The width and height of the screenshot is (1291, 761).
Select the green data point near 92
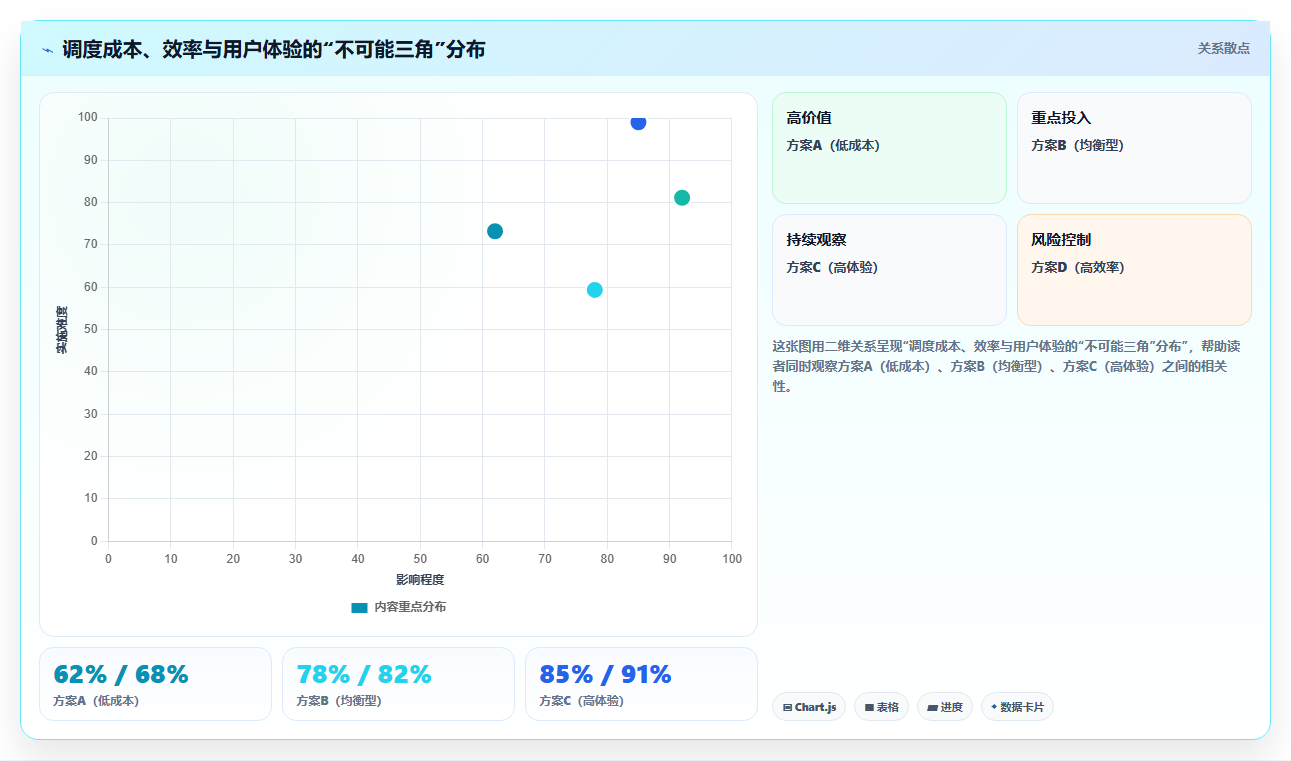(x=682, y=198)
